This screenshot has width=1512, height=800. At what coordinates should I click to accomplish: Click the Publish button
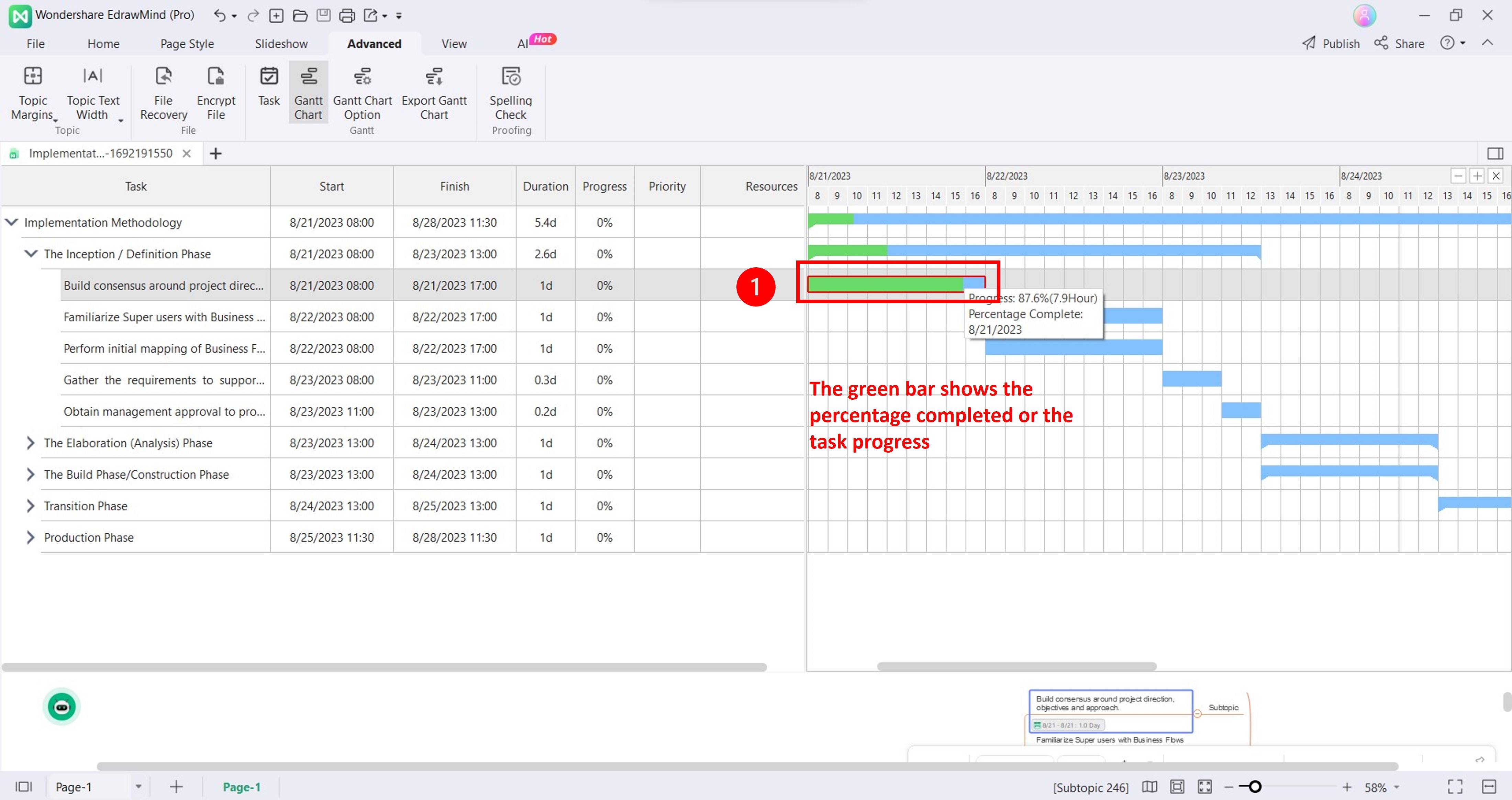pos(1331,43)
